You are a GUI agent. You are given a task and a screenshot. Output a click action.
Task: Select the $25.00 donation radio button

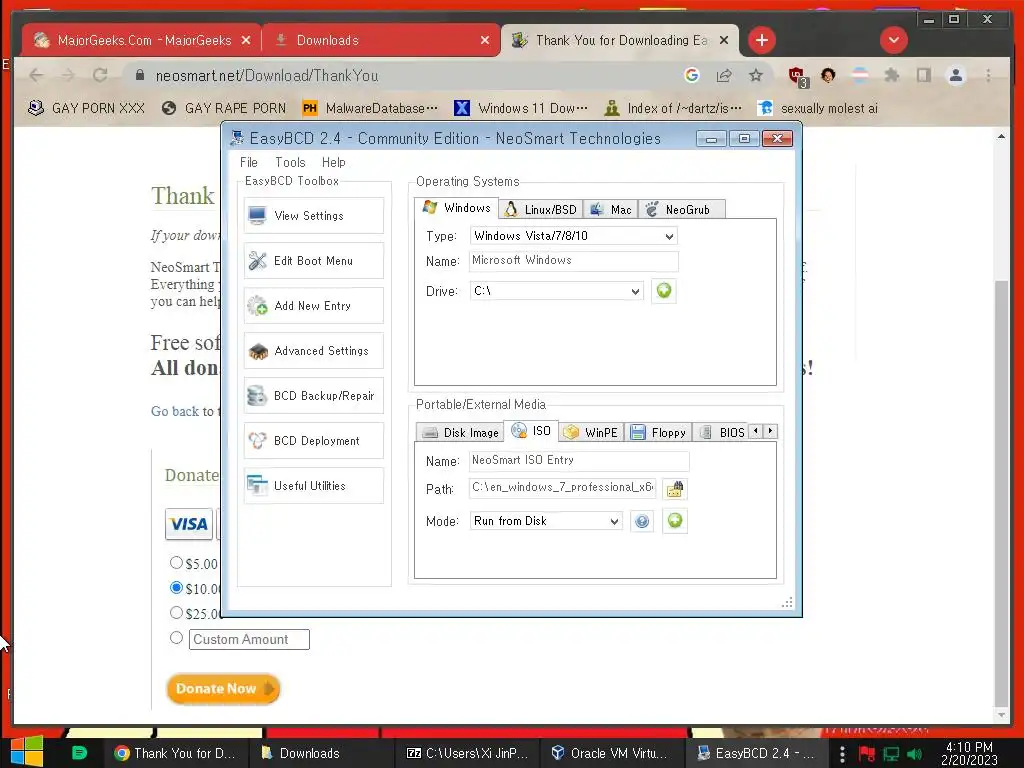(176, 613)
